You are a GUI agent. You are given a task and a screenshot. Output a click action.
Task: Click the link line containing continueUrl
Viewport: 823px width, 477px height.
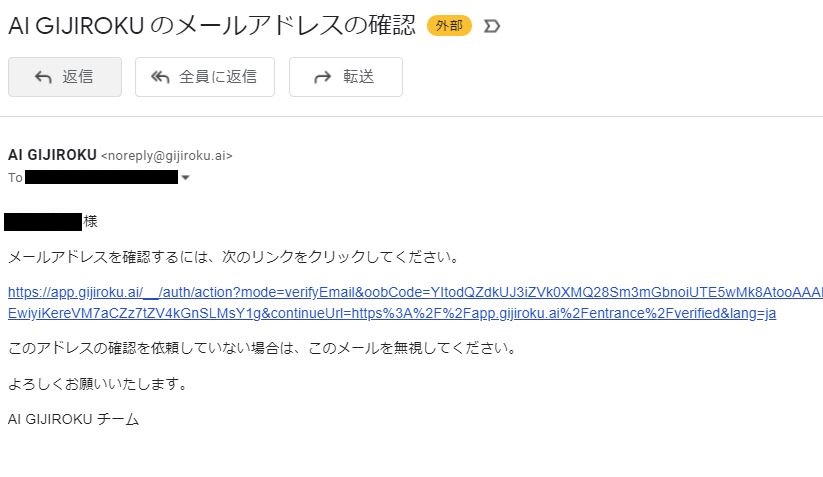[x=392, y=313]
